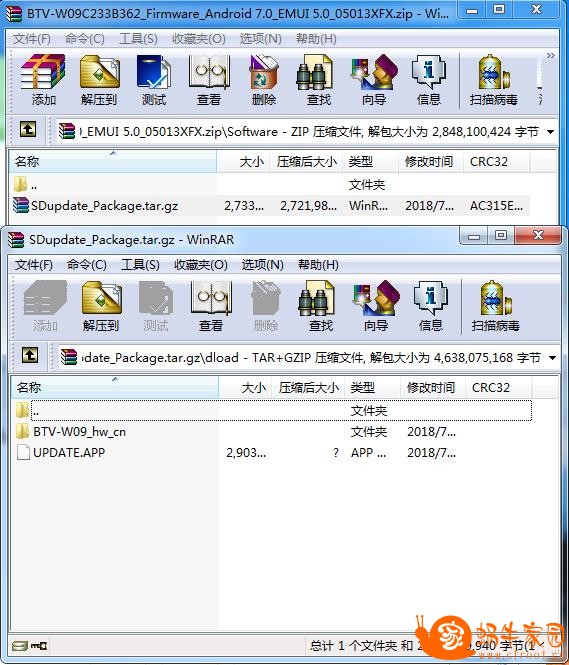Click 解压到 in SDupdate_Package window

coord(101,306)
